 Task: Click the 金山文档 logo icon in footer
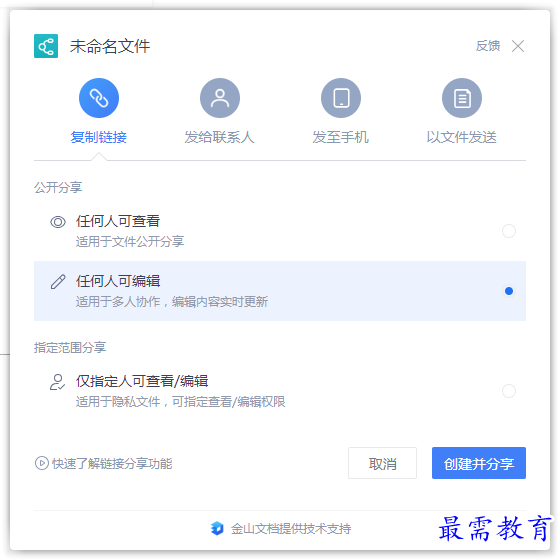(x=217, y=528)
